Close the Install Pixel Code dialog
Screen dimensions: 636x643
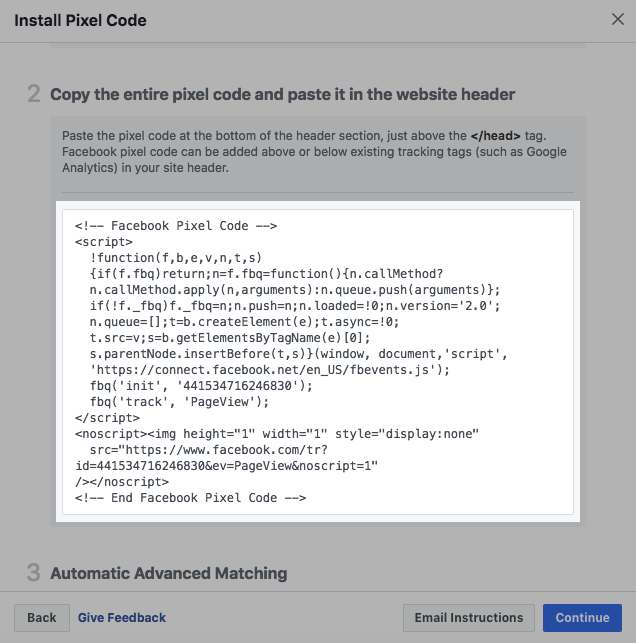click(x=618, y=19)
